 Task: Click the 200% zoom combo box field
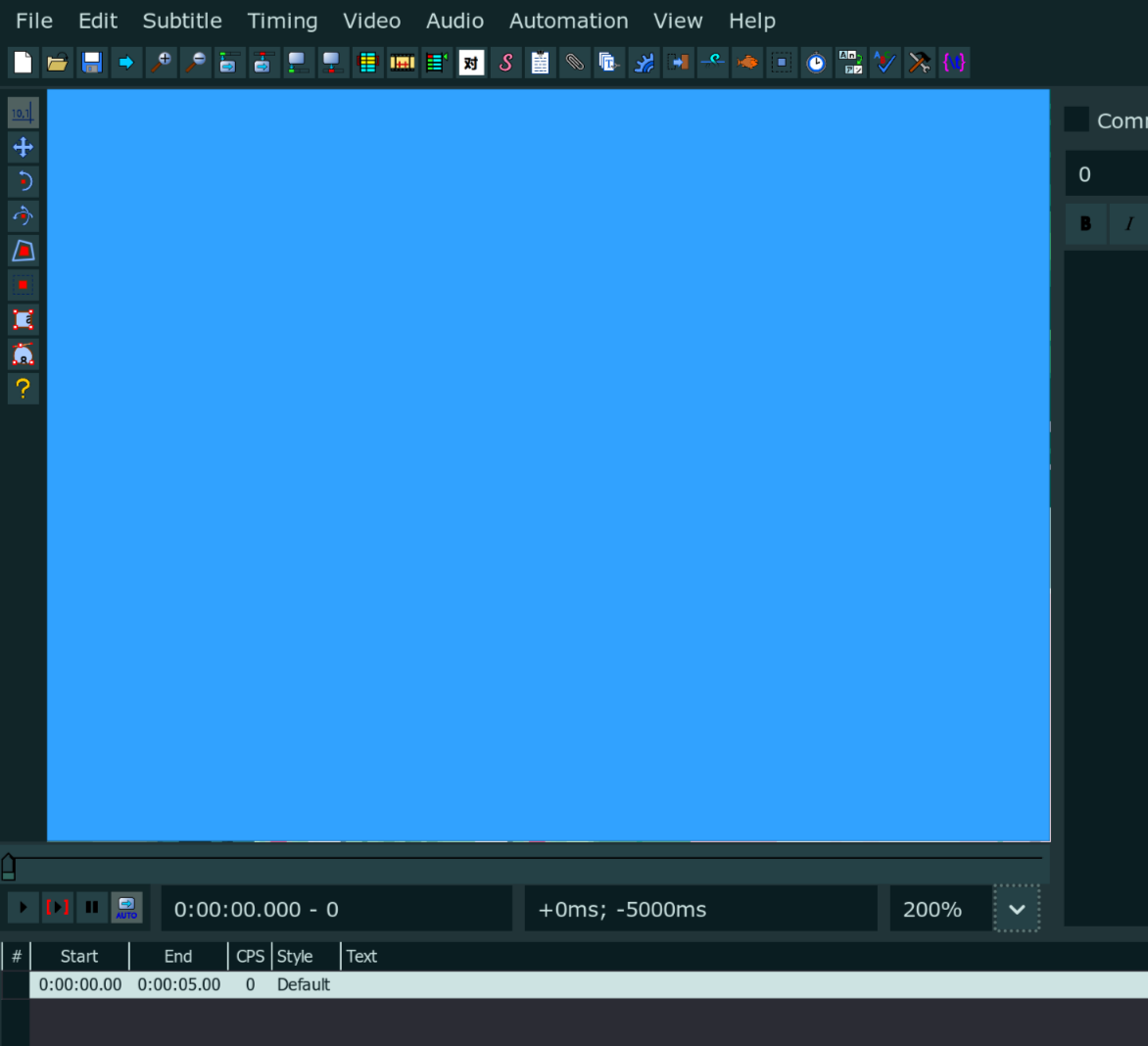[x=940, y=908]
